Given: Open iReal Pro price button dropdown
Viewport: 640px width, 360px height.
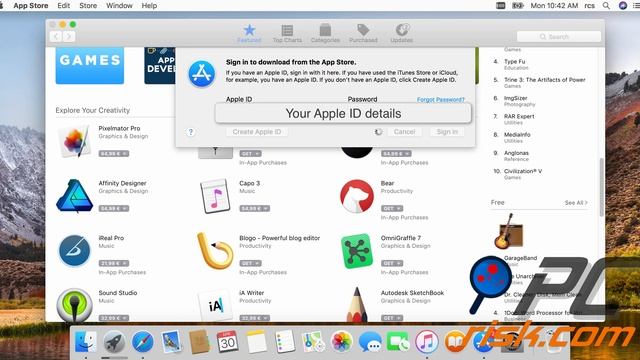Looking at the screenshot, I should click(x=113, y=263).
